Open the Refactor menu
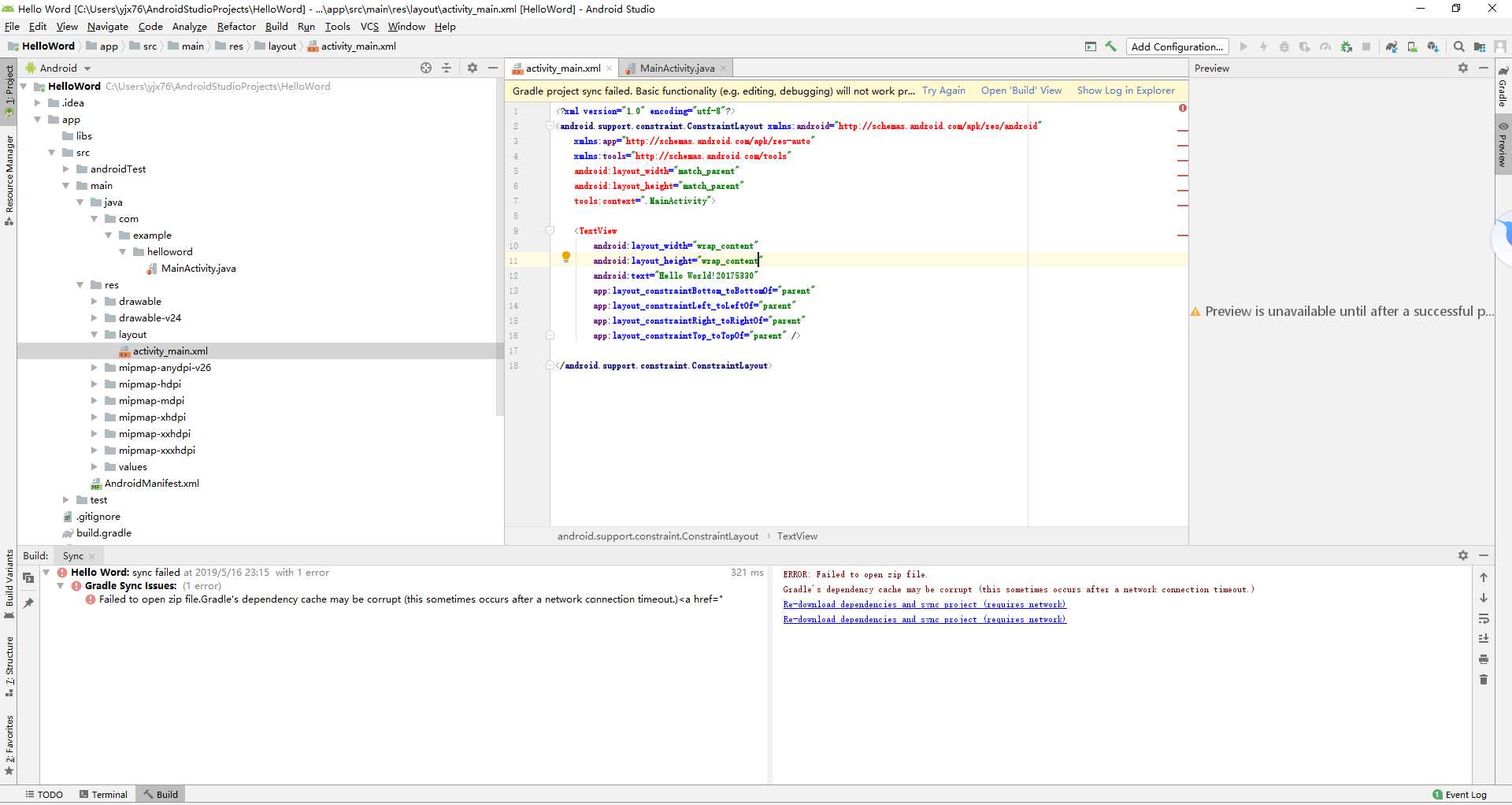This screenshot has width=1512, height=805. [x=236, y=26]
